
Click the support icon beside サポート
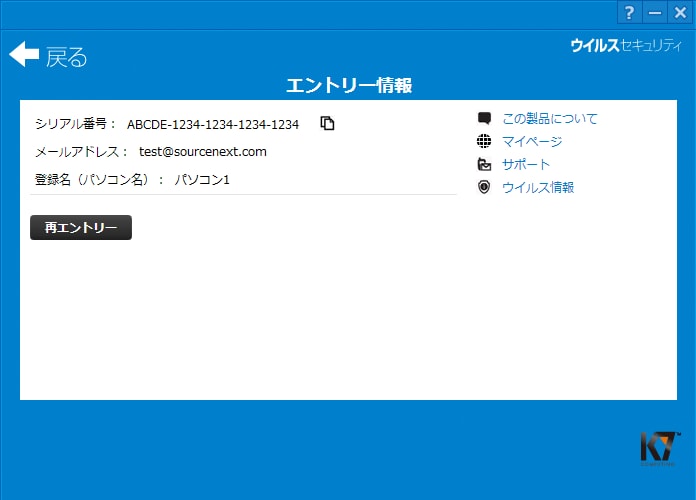(x=484, y=164)
